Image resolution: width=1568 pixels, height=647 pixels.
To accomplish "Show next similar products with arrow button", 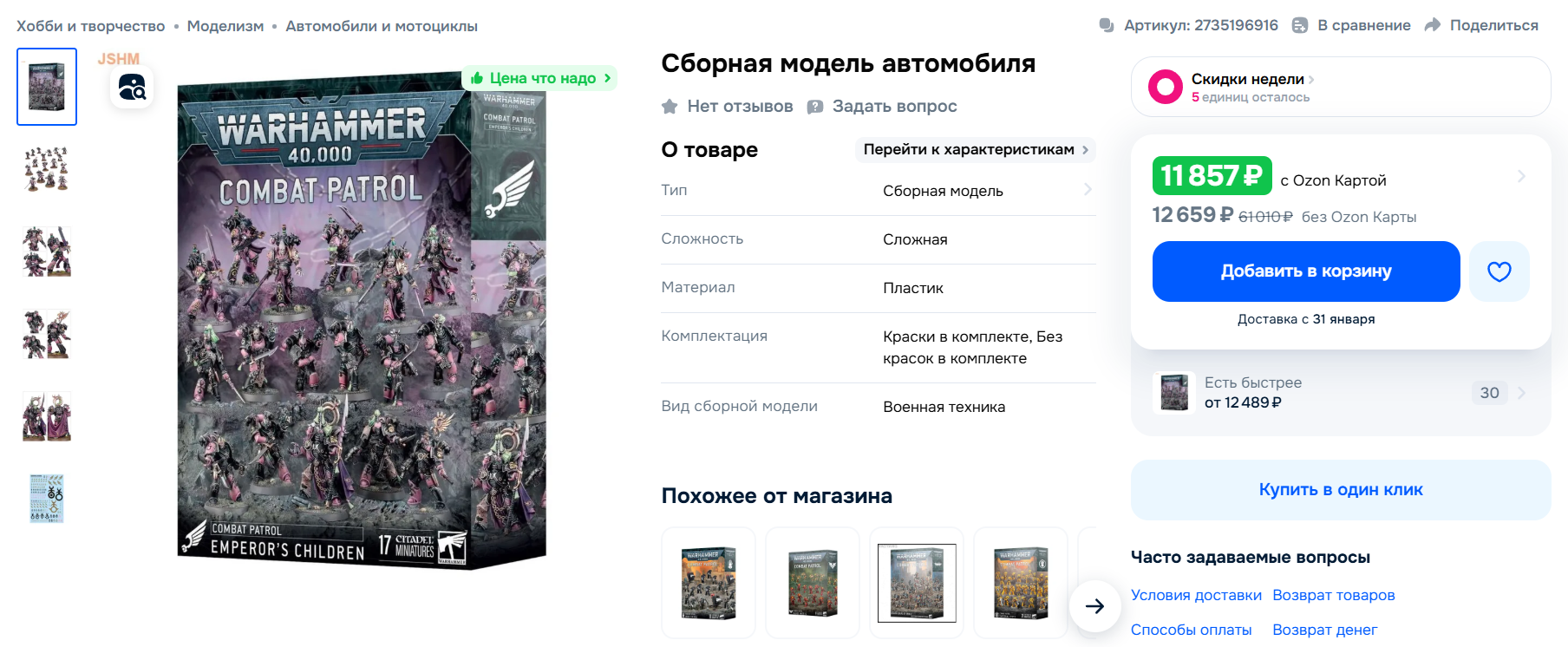I will coord(1094,606).
